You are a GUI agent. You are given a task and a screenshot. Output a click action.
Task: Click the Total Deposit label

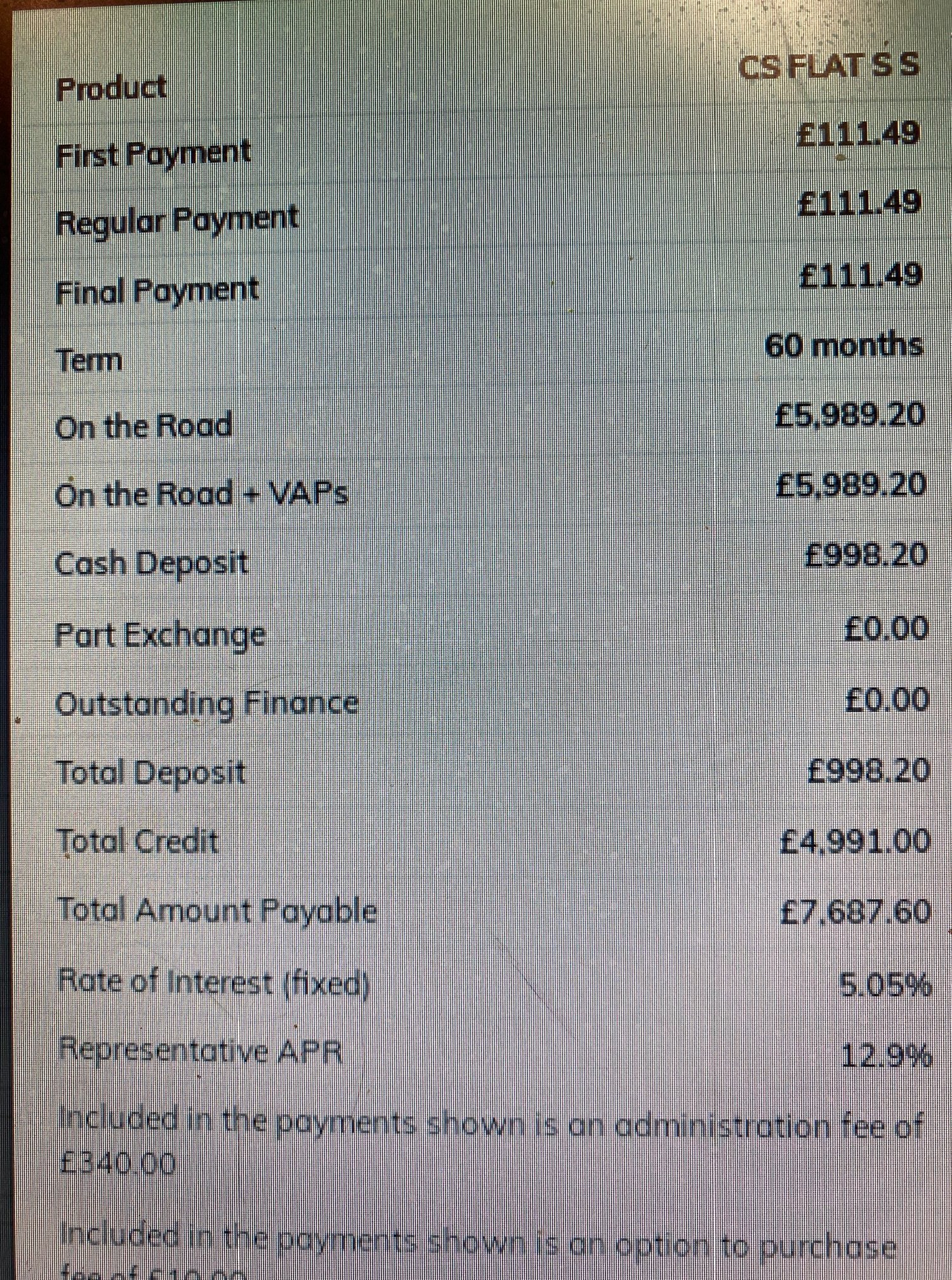click(x=152, y=773)
